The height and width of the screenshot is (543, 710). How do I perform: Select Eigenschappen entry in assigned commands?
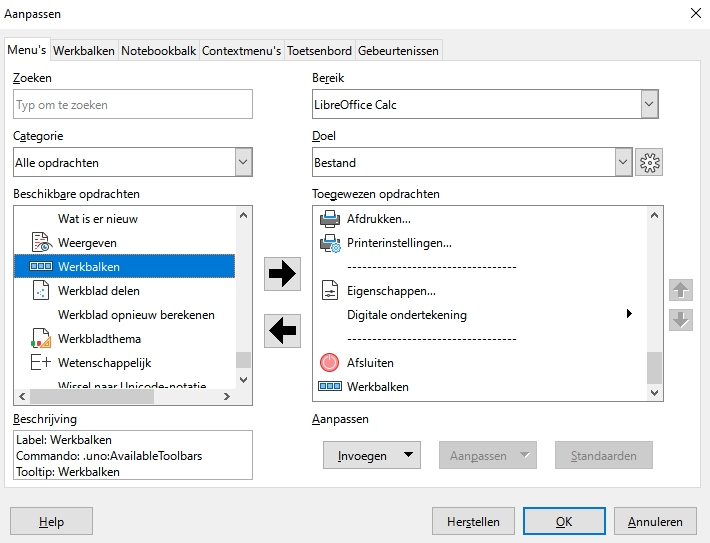tap(390, 291)
